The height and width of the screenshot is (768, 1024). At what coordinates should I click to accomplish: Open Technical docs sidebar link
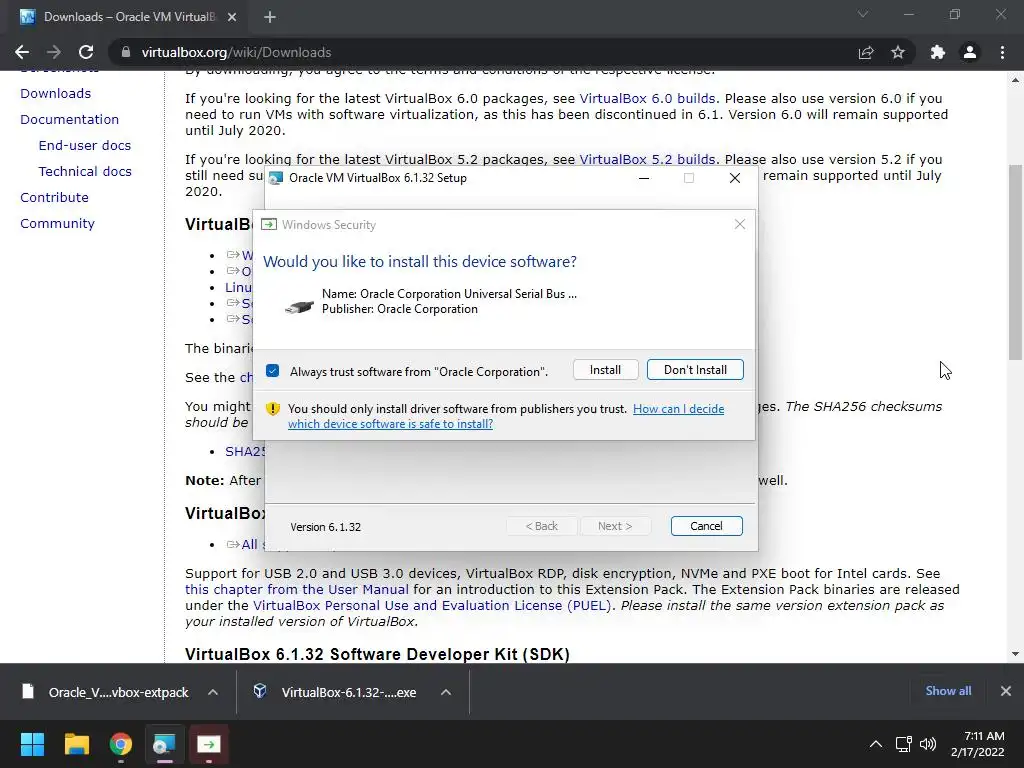[x=85, y=172]
